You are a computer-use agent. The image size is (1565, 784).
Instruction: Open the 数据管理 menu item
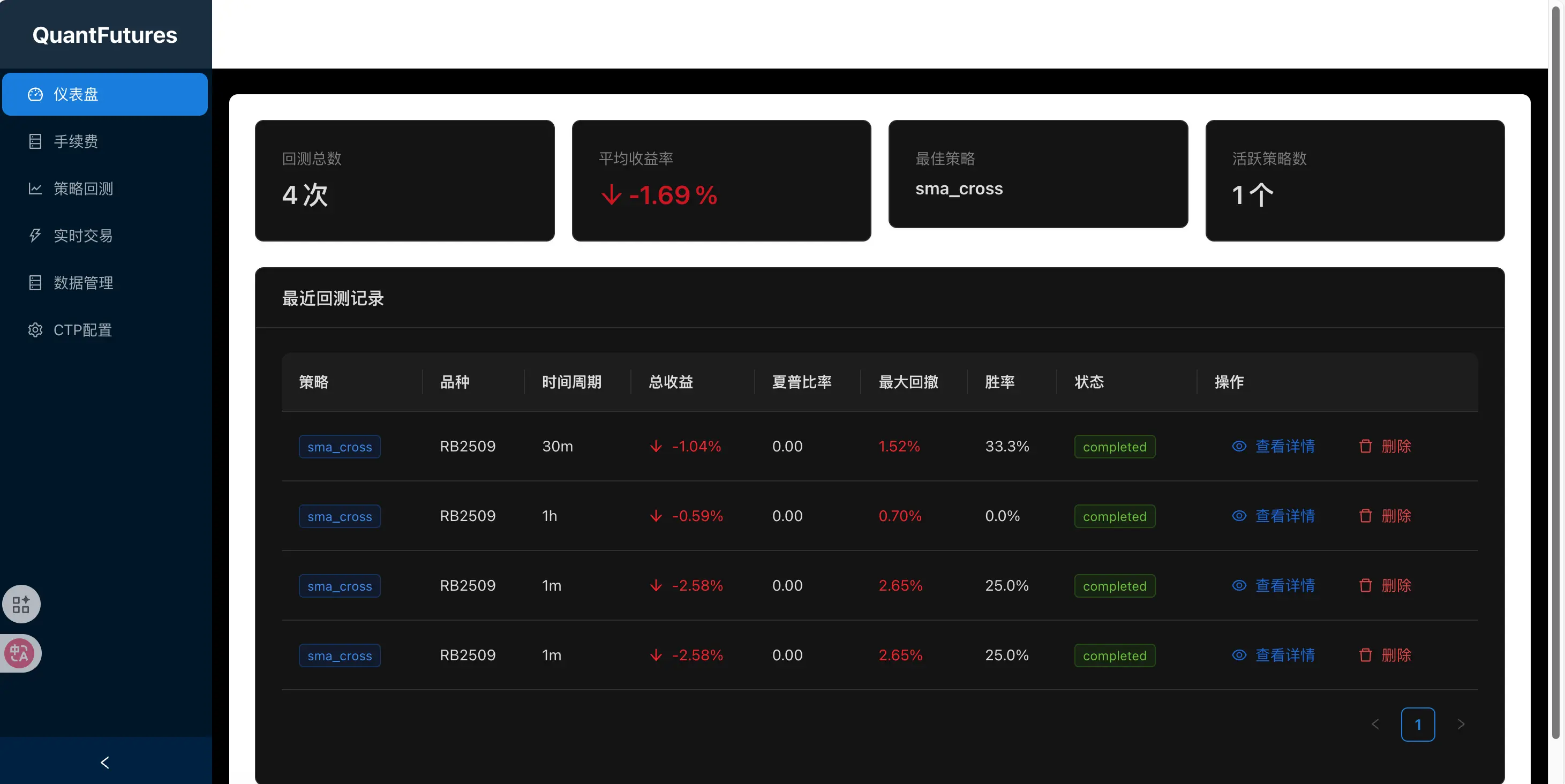83,283
